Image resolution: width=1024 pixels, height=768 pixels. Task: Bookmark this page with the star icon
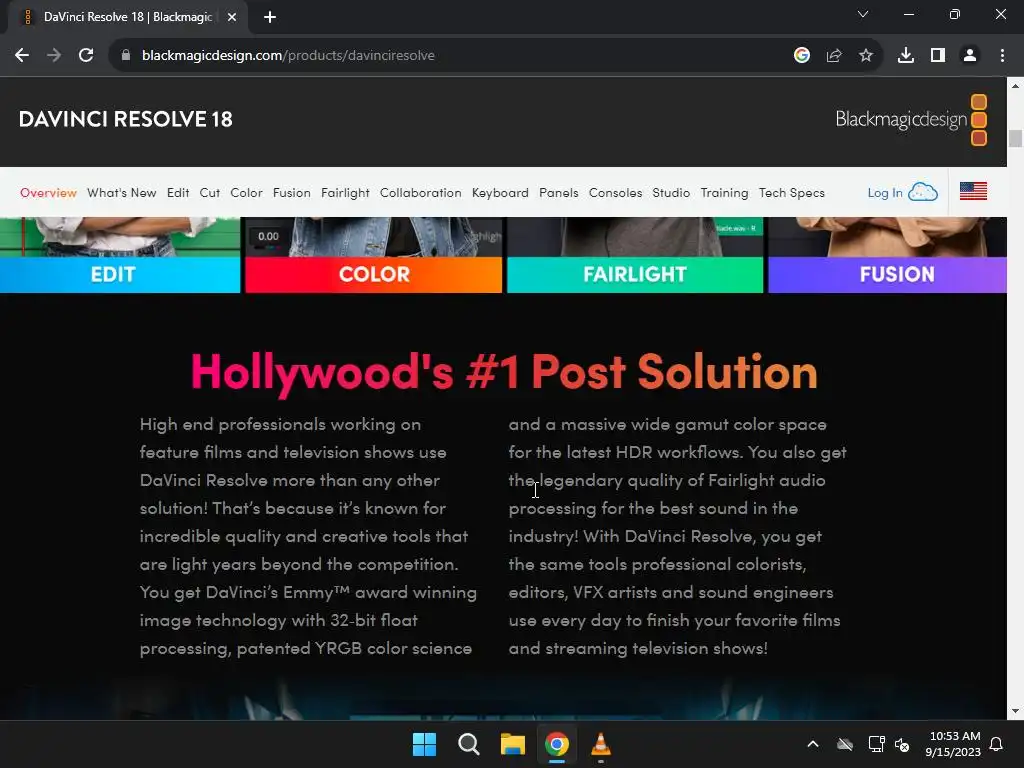pos(866,56)
